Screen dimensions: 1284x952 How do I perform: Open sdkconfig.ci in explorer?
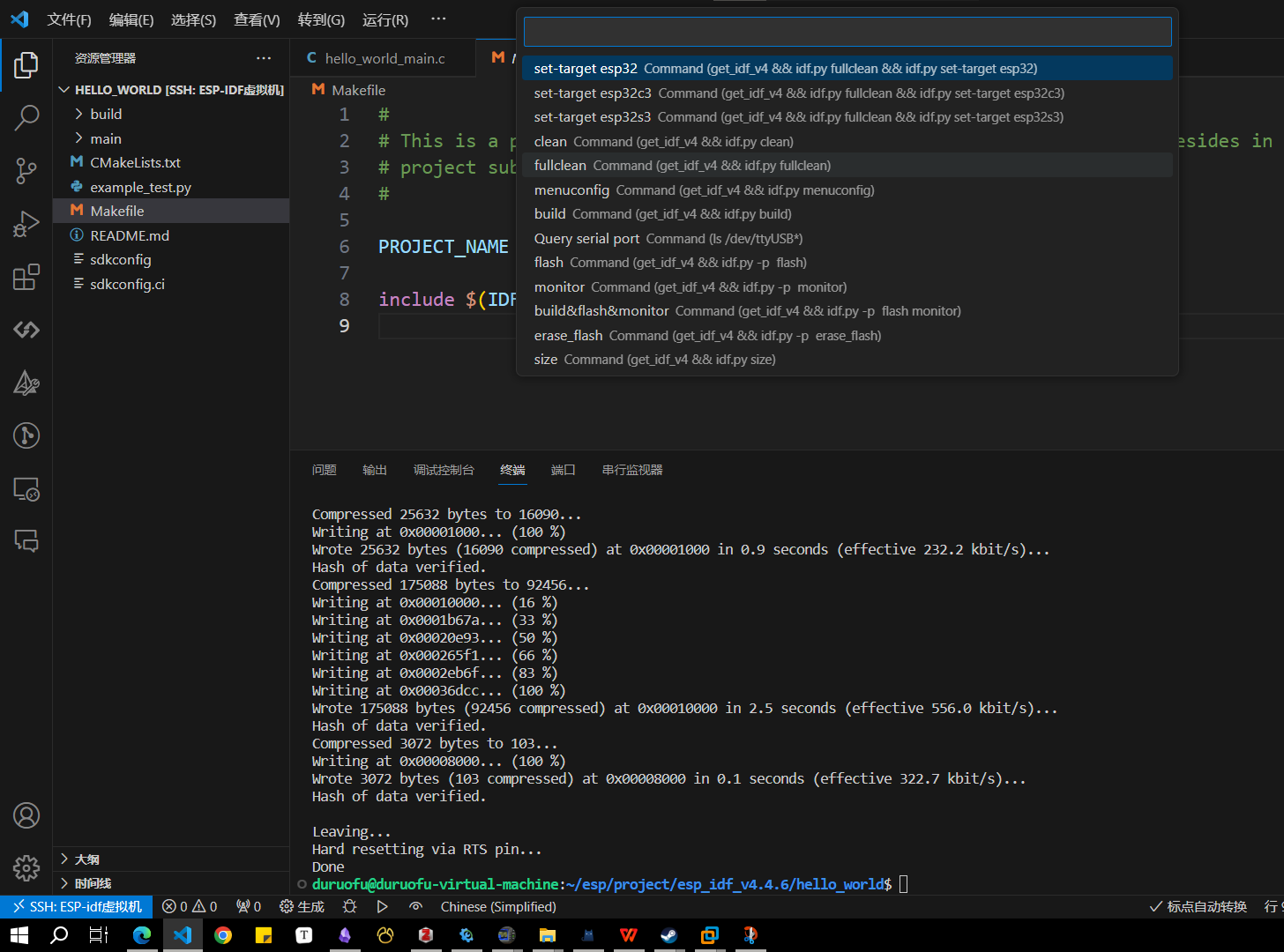(171, 284)
